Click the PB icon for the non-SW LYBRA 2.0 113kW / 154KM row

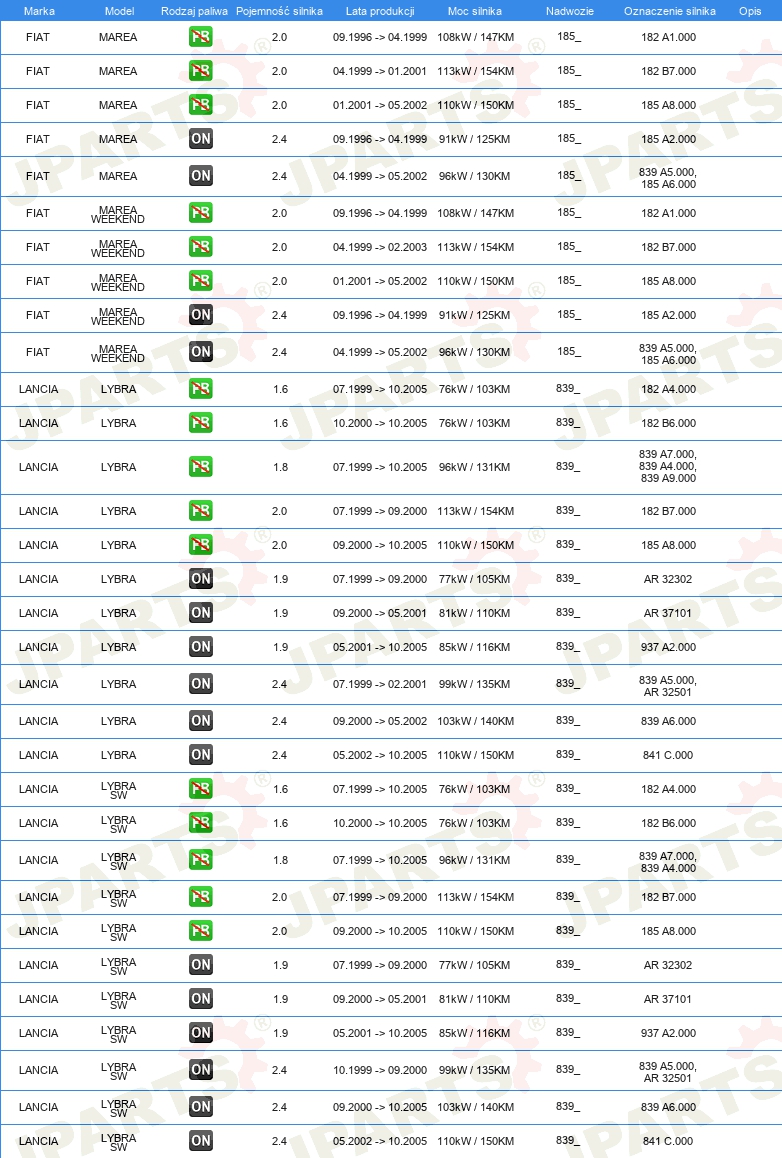(201, 511)
